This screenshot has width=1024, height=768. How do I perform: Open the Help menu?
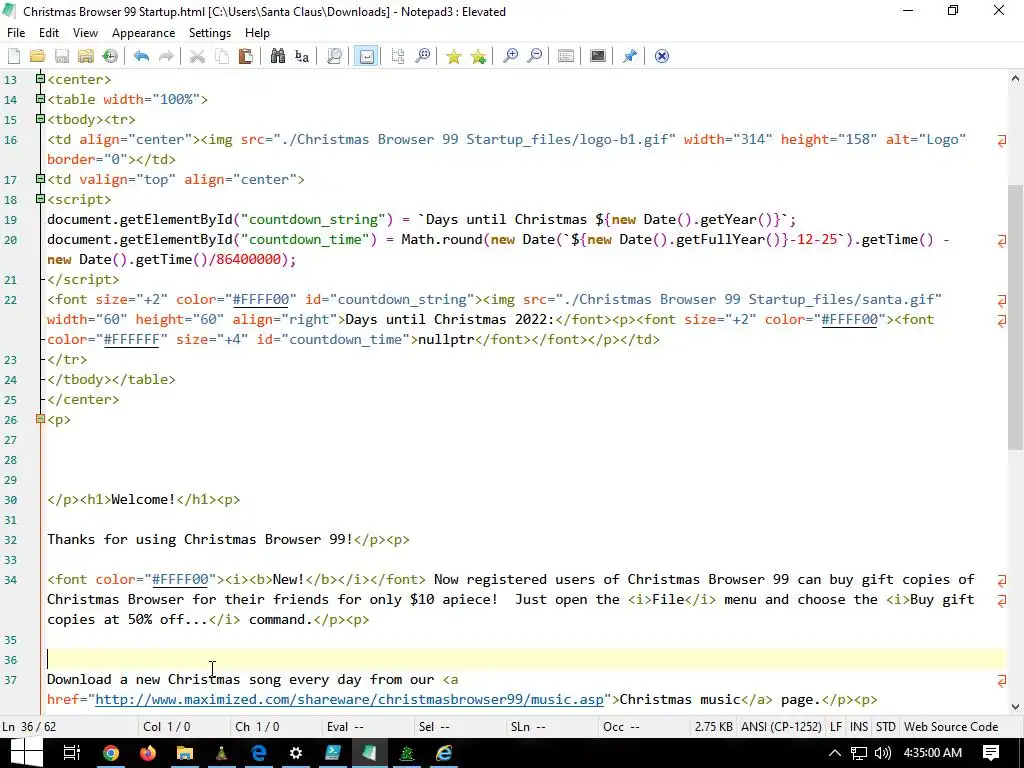[x=257, y=33]
